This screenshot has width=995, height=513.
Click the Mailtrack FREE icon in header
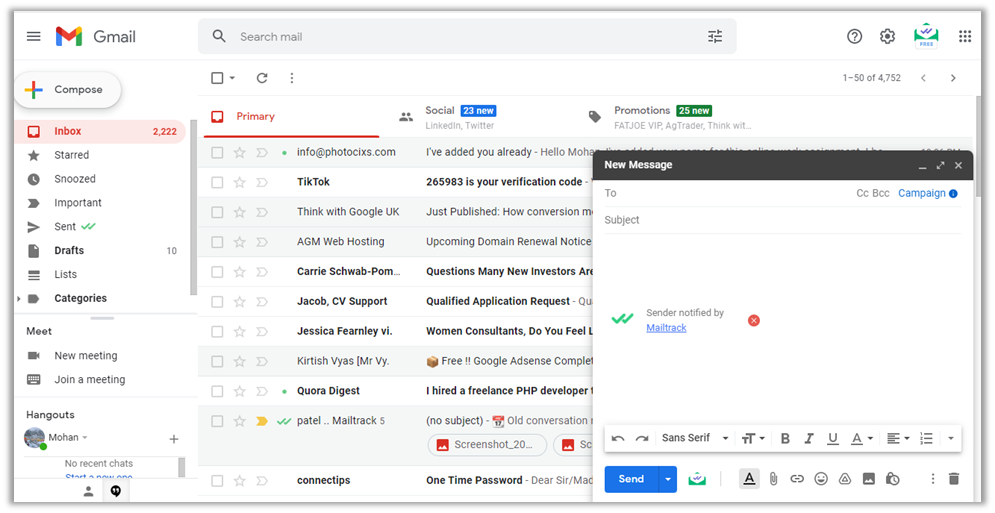(926, 36)
